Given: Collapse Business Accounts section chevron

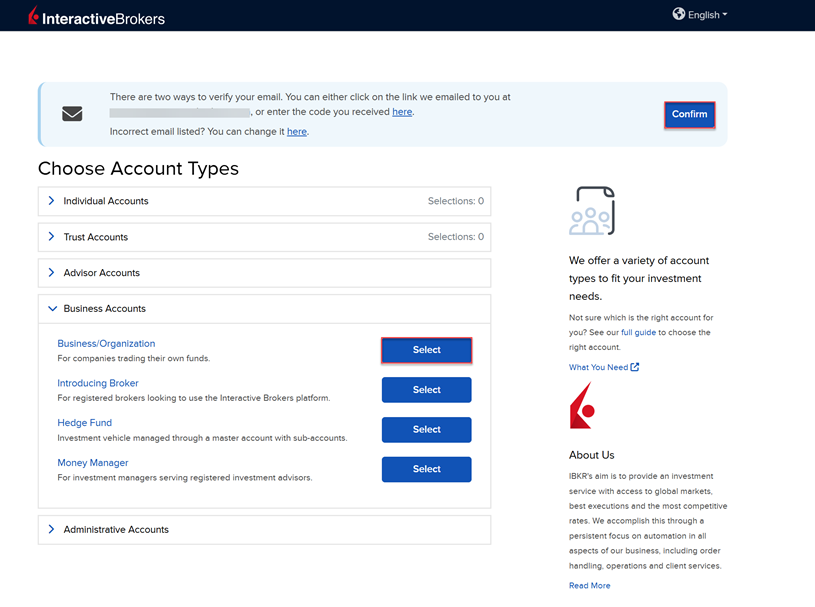Looking at the screenshot, I should coord(52,309).
